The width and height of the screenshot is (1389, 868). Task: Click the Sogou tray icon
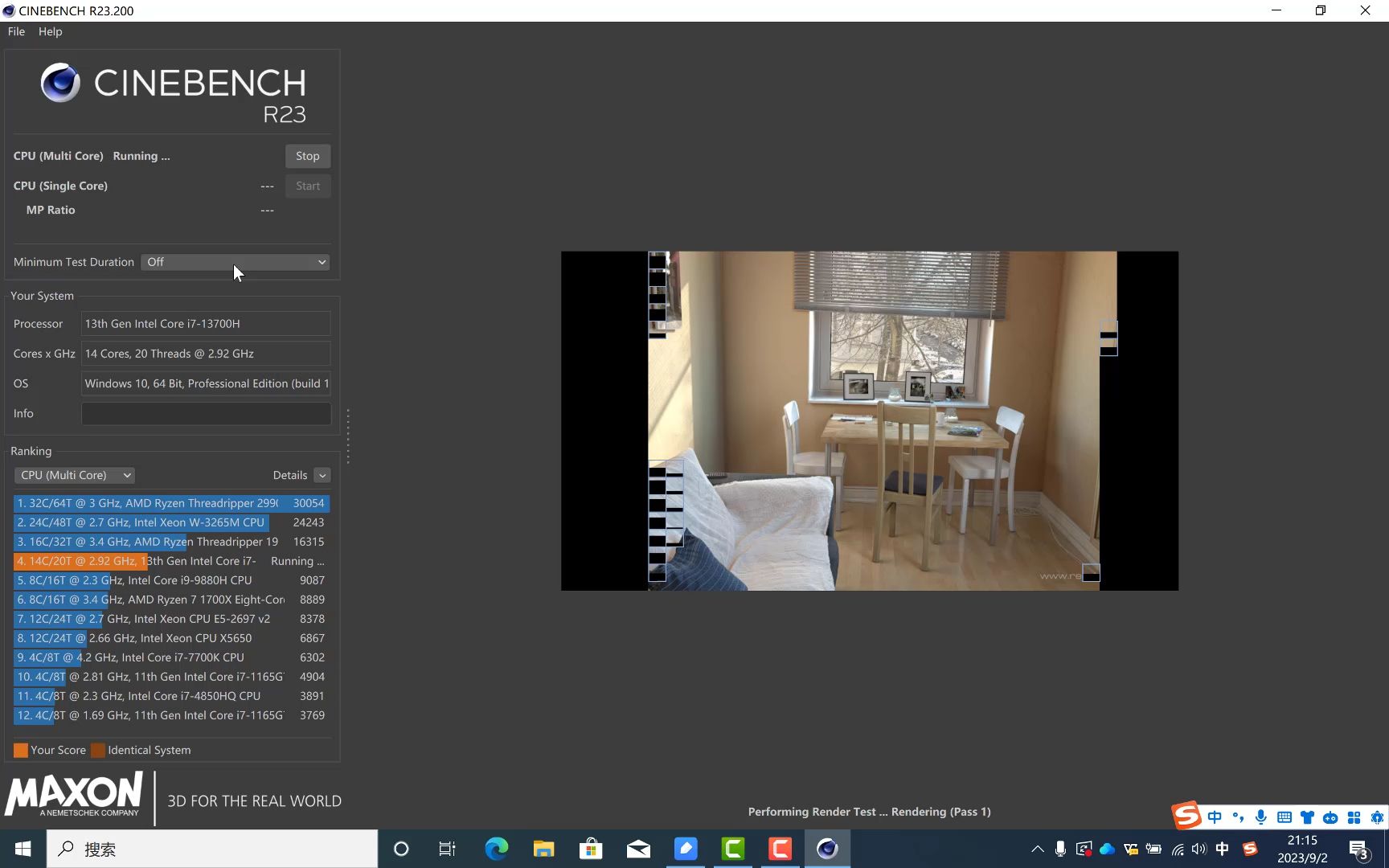pos(1250,849)
